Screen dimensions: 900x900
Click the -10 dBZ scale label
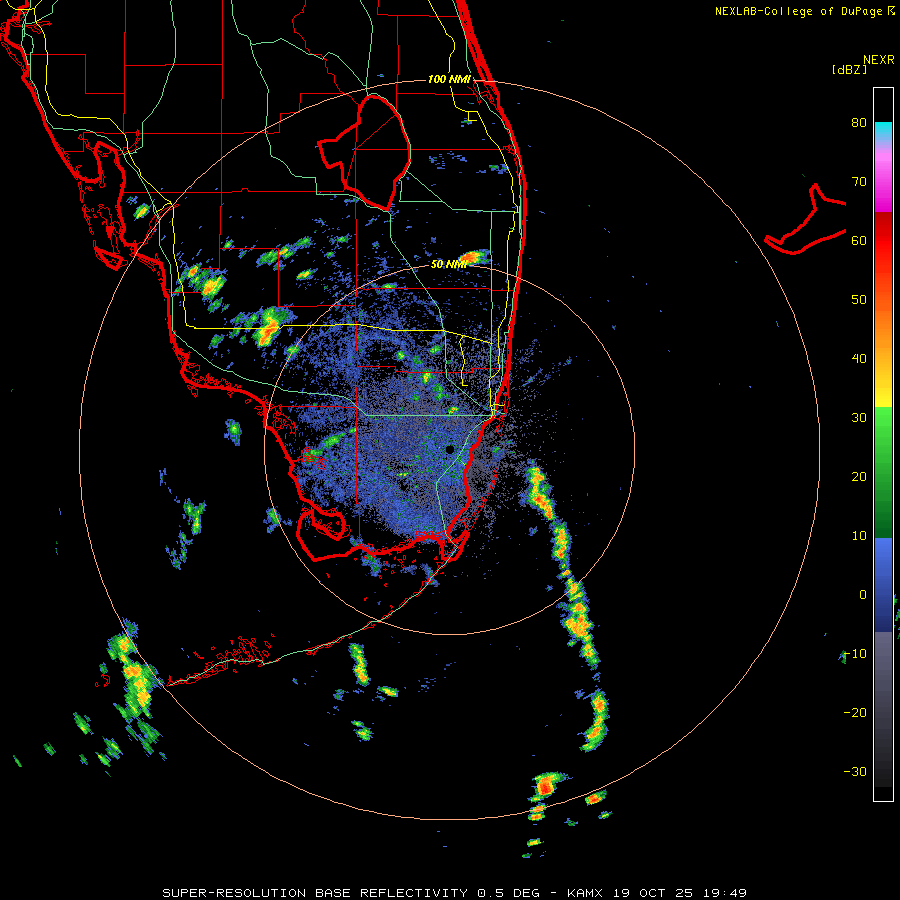pyautogui.click(x=855, y=654)
